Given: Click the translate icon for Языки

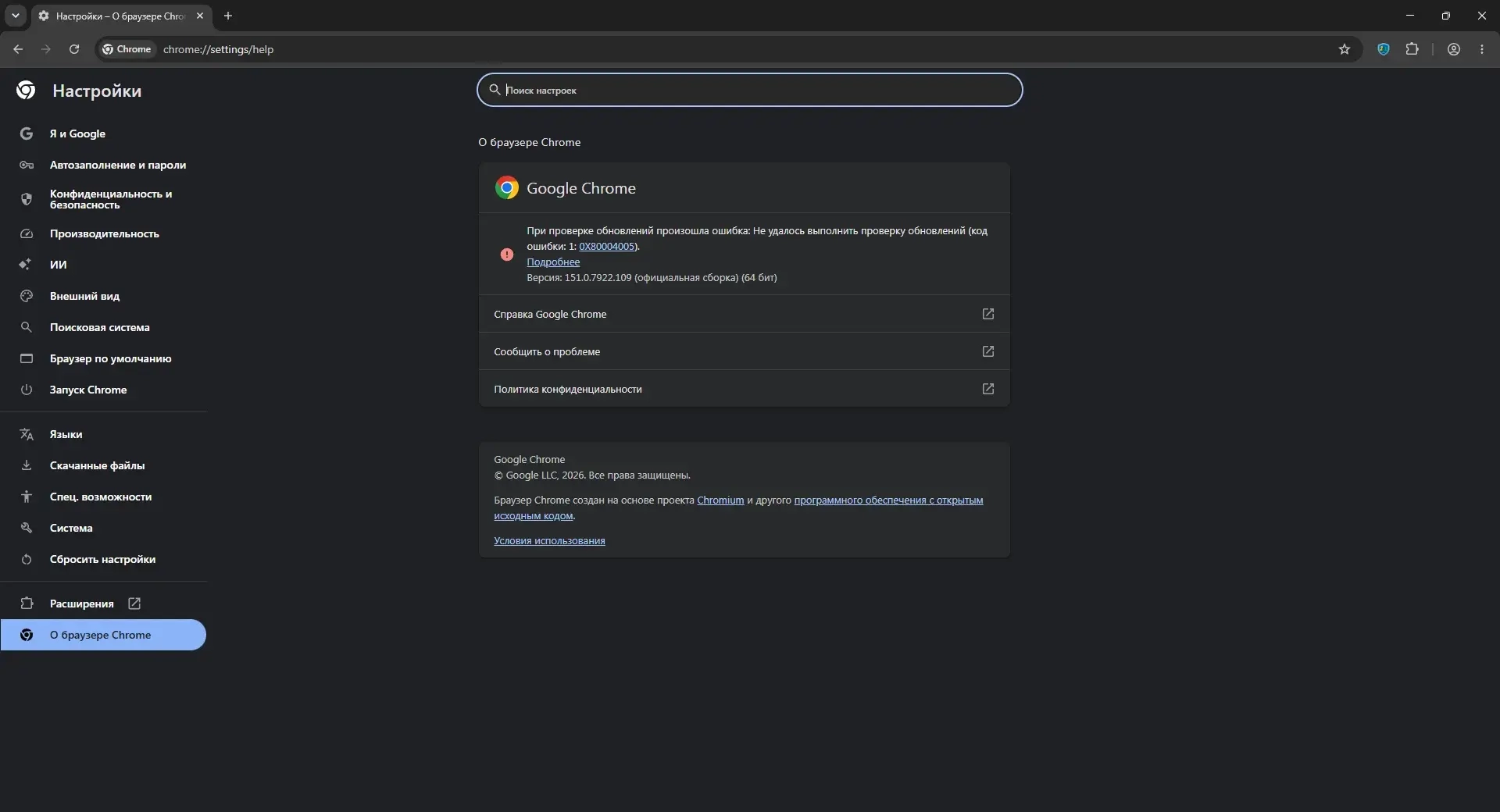Looking at the screenshot, I should pyautogui.click(x=27, y=434).
